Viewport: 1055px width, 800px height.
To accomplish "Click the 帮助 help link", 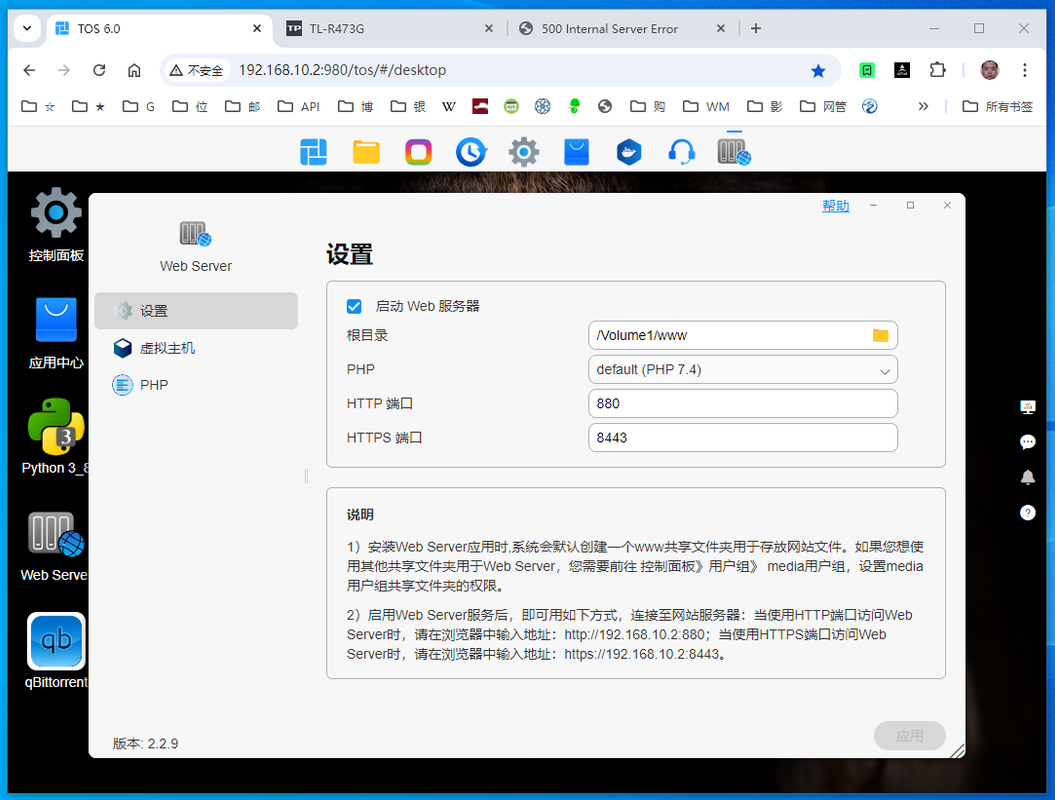I will (x=835, y=206).
